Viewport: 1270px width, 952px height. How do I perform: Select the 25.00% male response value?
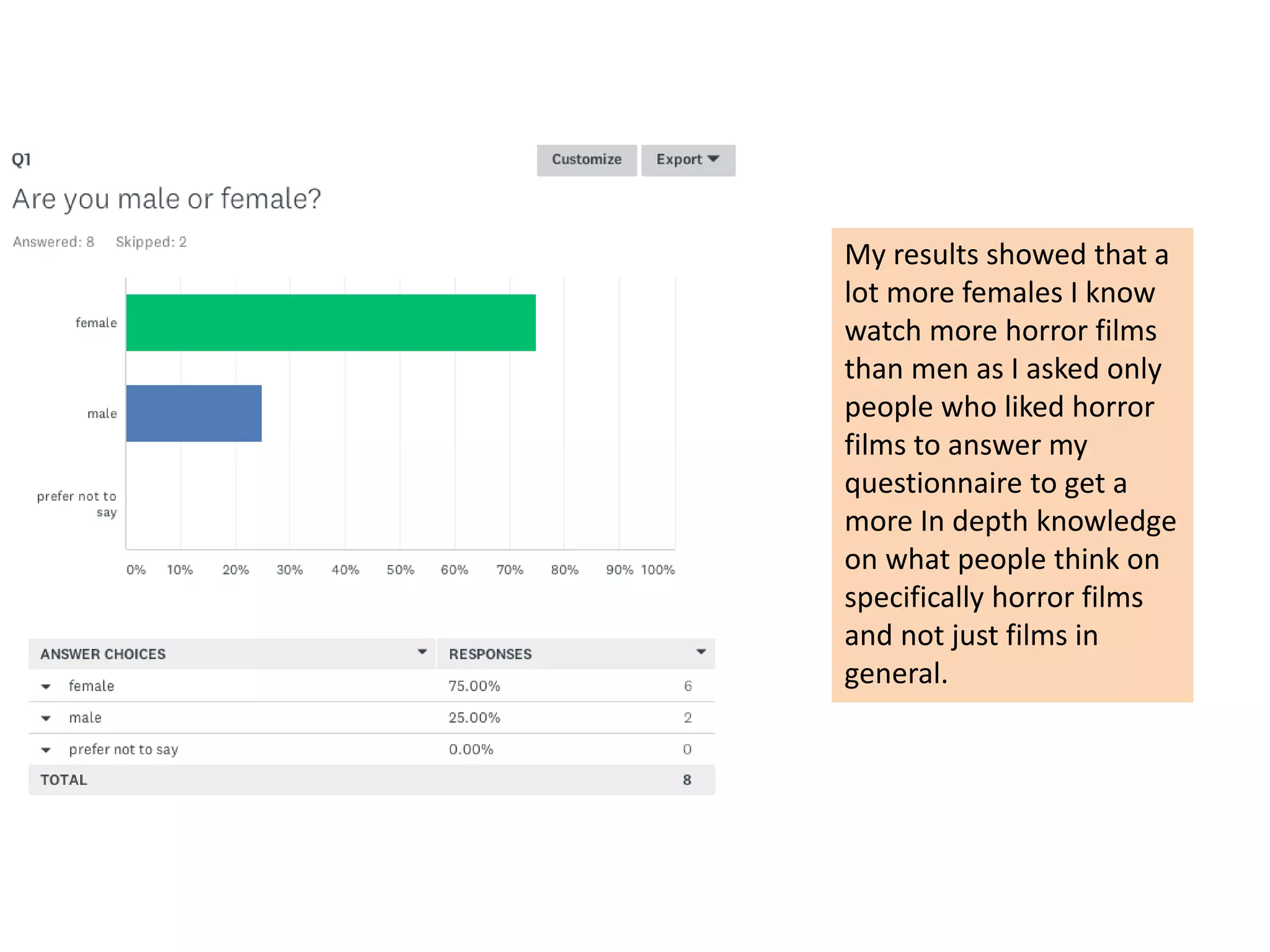474,718
